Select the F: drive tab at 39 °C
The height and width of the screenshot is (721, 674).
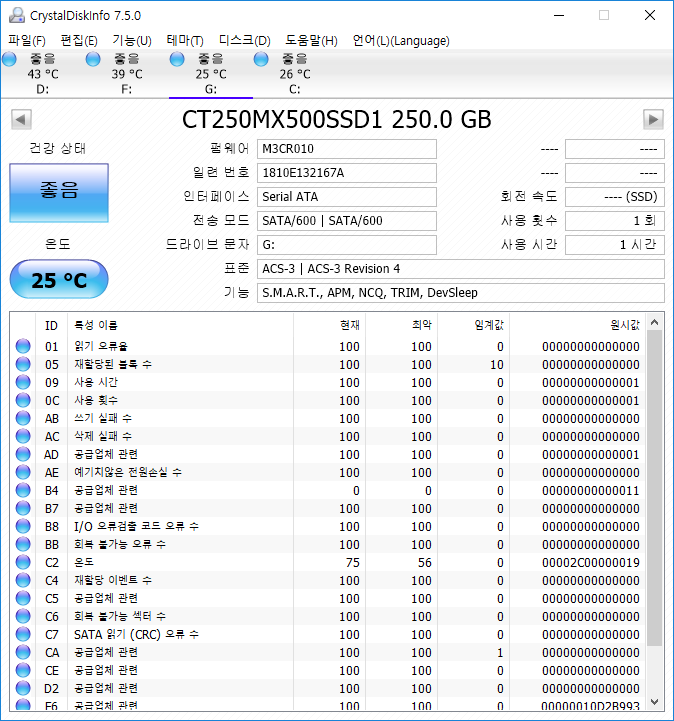[x=127, y=74]
